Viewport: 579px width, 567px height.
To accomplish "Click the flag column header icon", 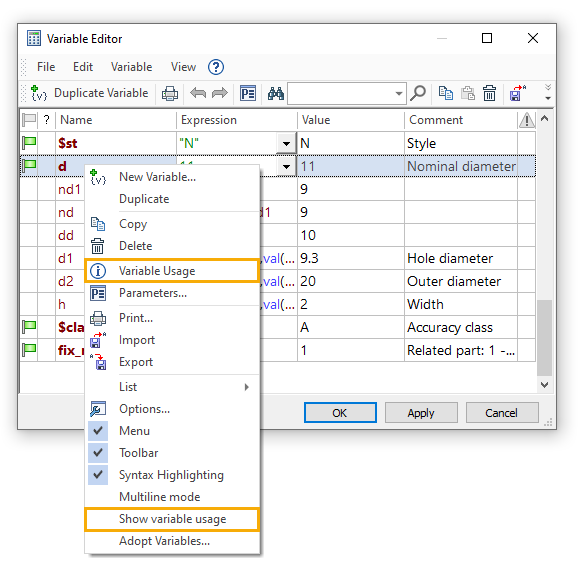I will pos(29,120).
